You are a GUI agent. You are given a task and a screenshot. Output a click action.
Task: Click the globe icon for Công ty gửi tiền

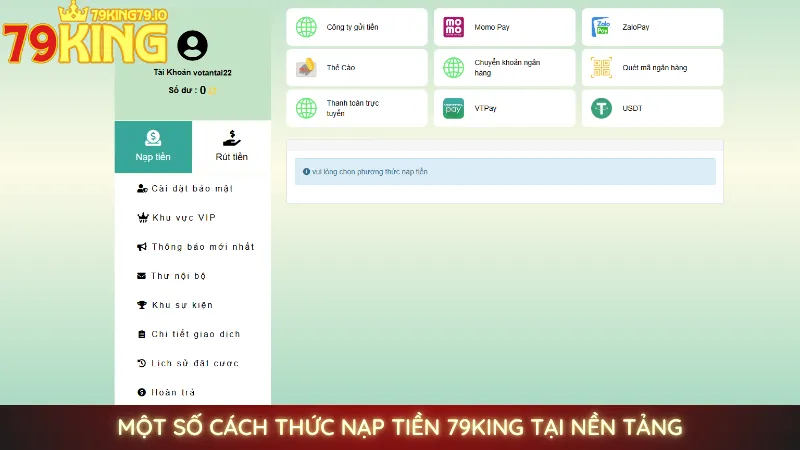coord(306,27)
